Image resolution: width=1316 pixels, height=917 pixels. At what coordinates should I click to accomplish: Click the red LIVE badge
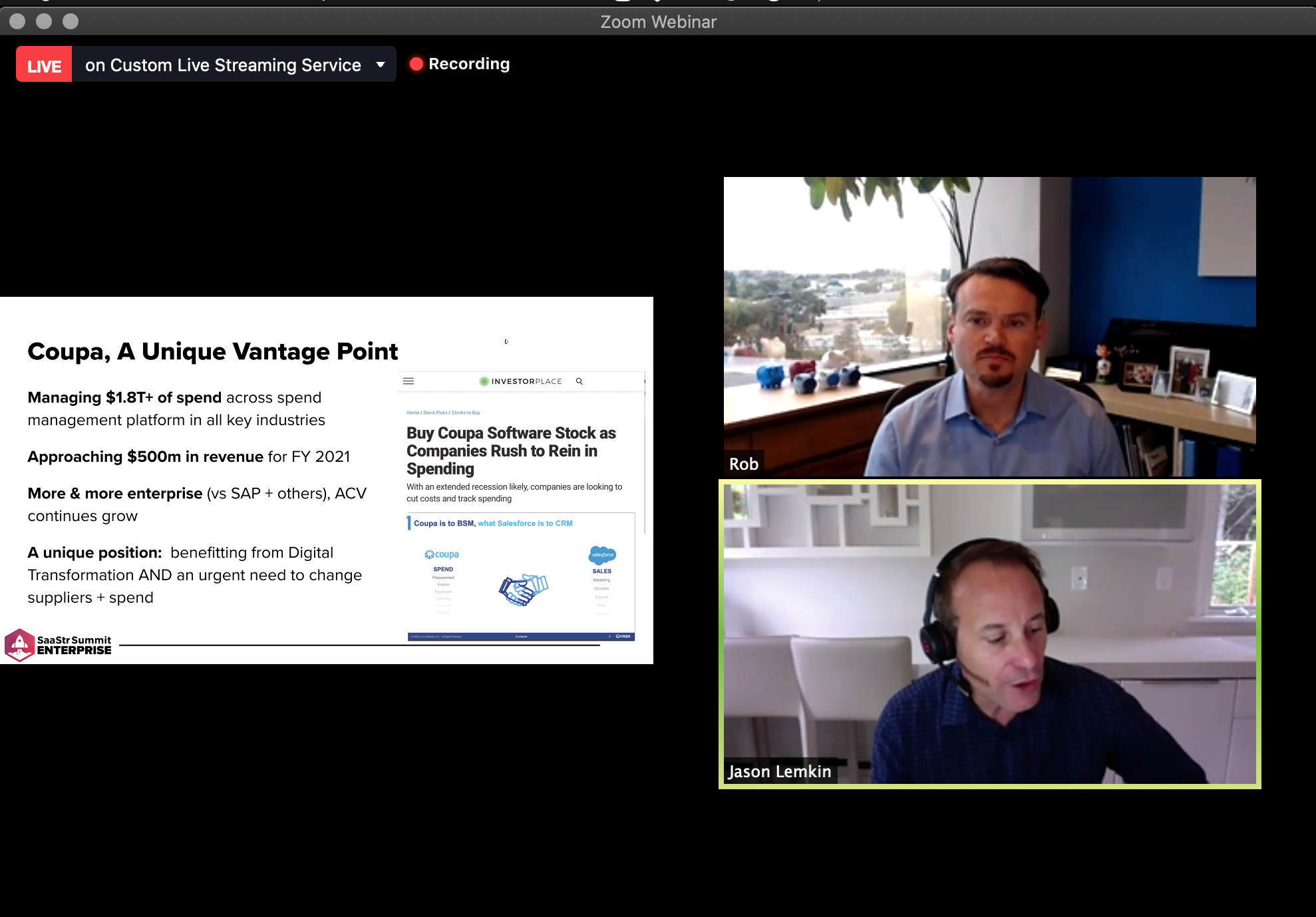(x=44, y=65)
